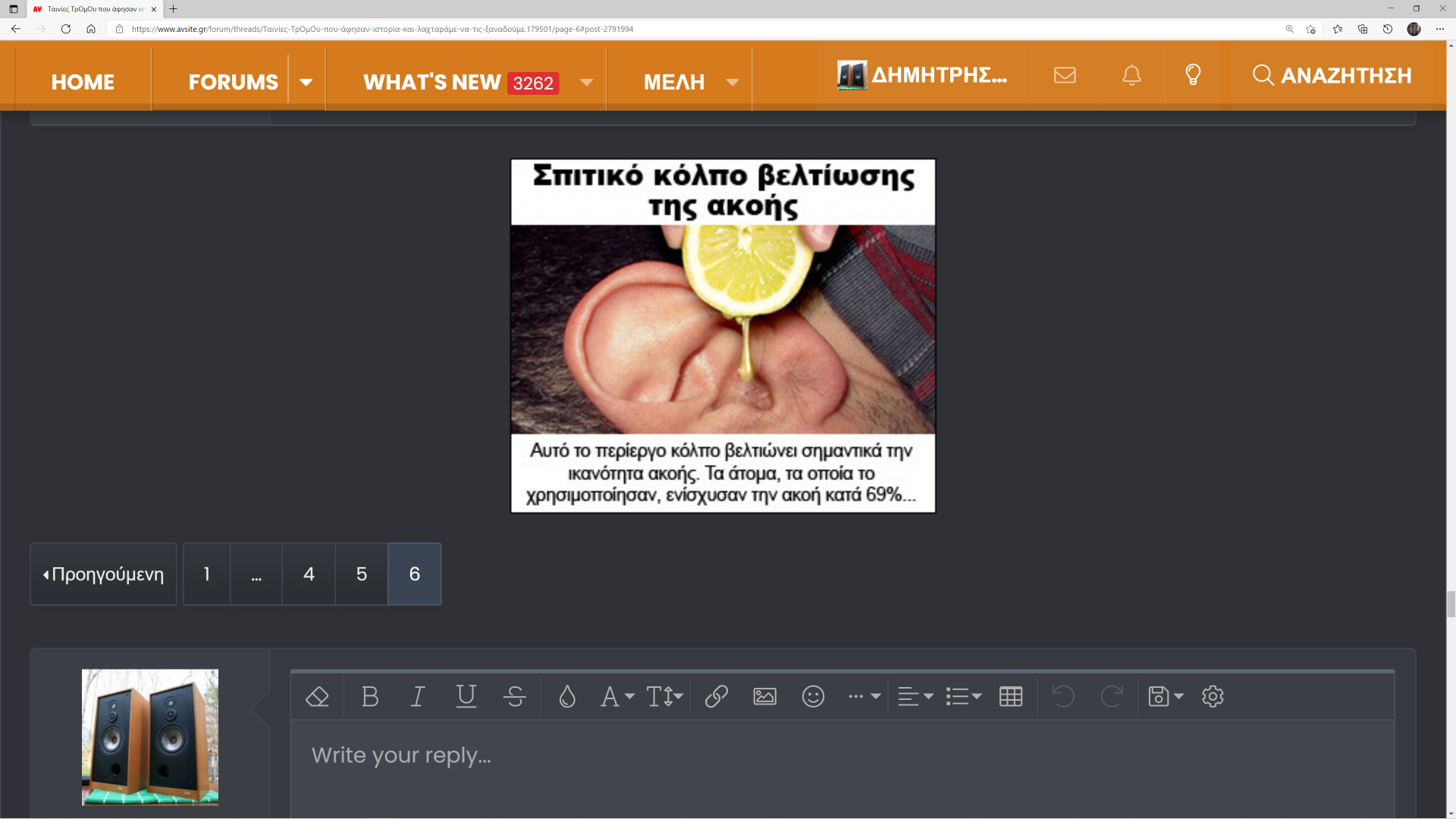Image resolution: width=1456 pixels, height=819 pixels.
Task: Open text alignment dropdown
Action: (915, 696)
